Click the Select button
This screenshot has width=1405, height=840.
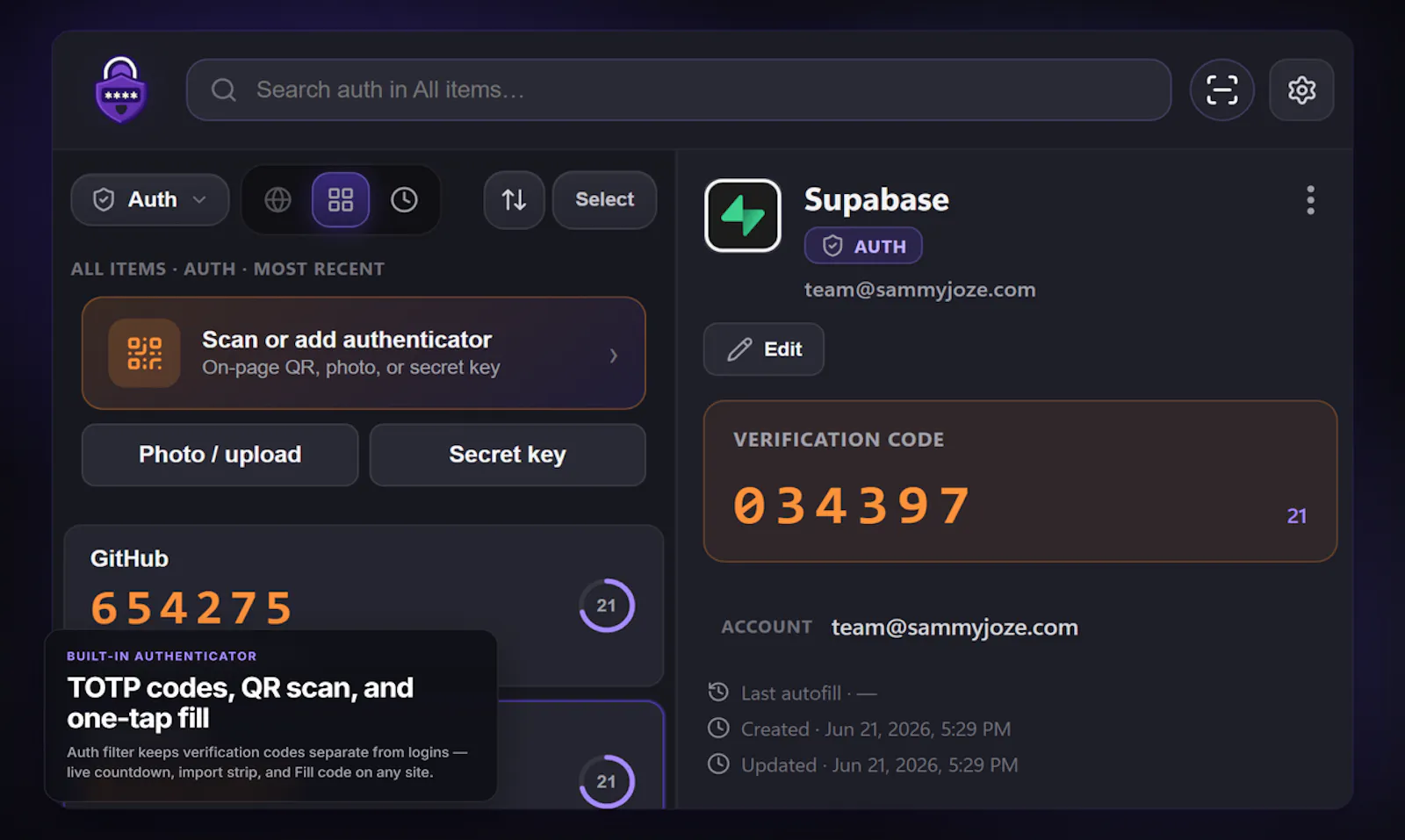[604, 199]
